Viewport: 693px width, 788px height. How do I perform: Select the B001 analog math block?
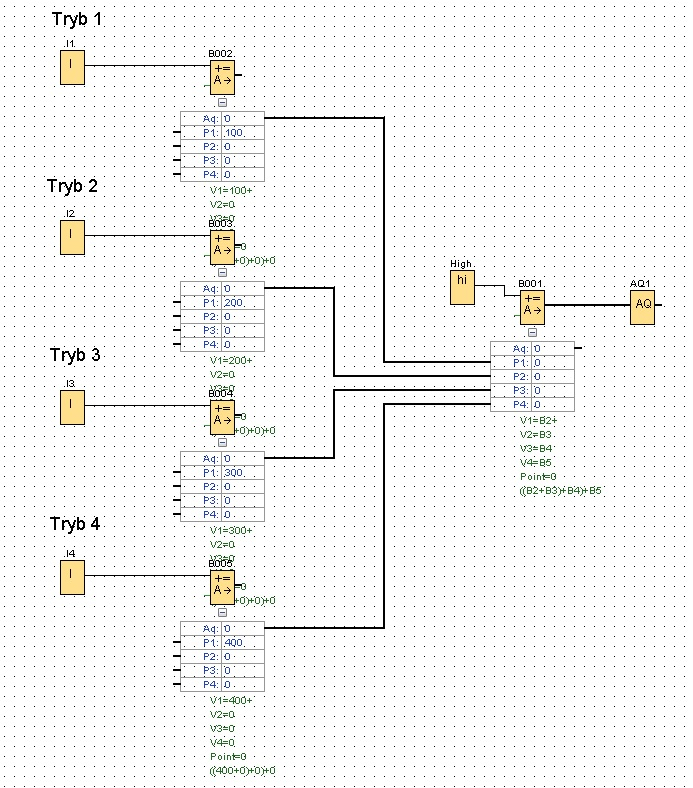pos(532,307)
